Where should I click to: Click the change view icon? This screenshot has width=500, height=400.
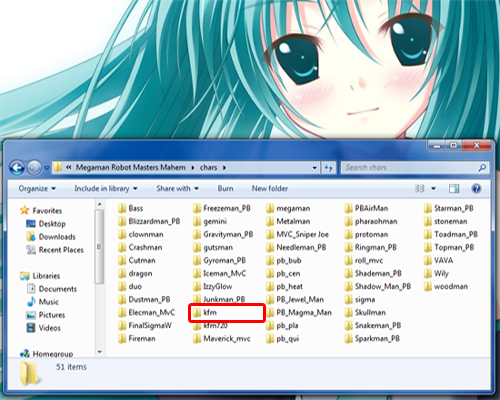419,189
